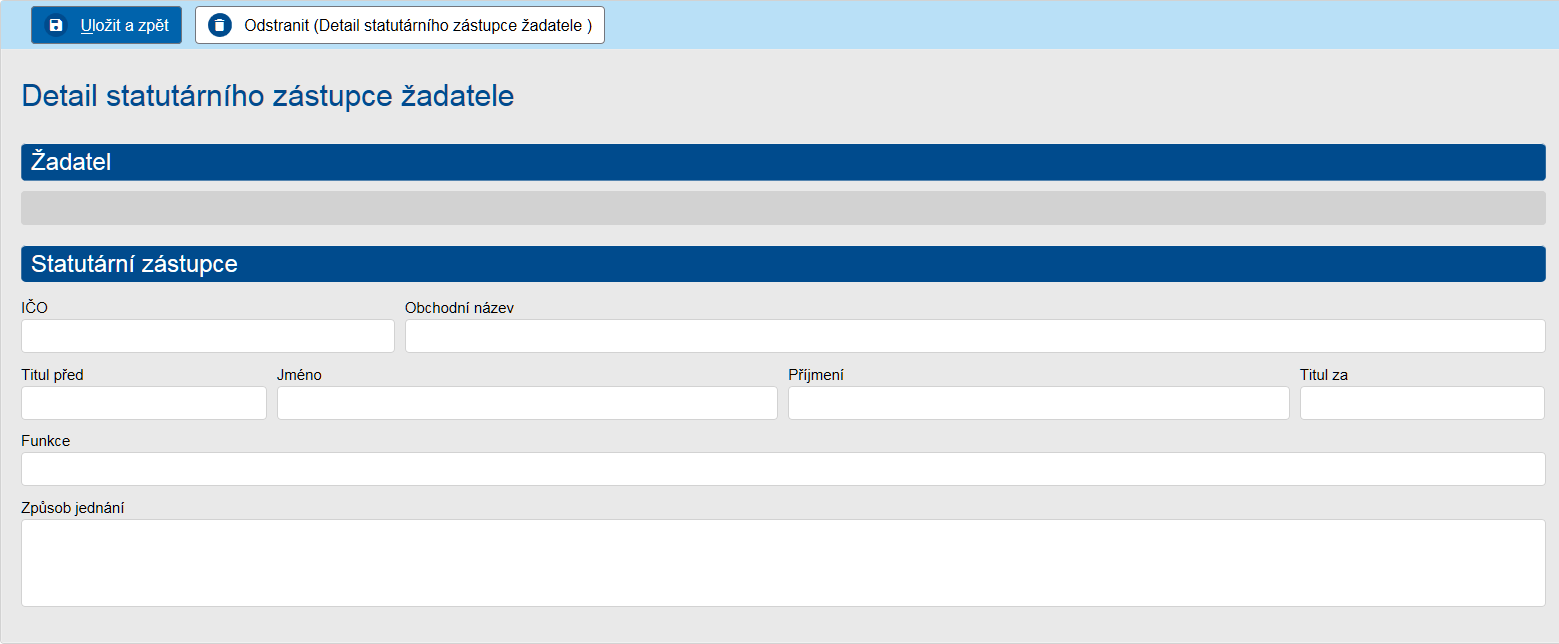Viewport: 1559px width, 644px height.
Task: Click the save disk icon
Action: coord(54,25)
